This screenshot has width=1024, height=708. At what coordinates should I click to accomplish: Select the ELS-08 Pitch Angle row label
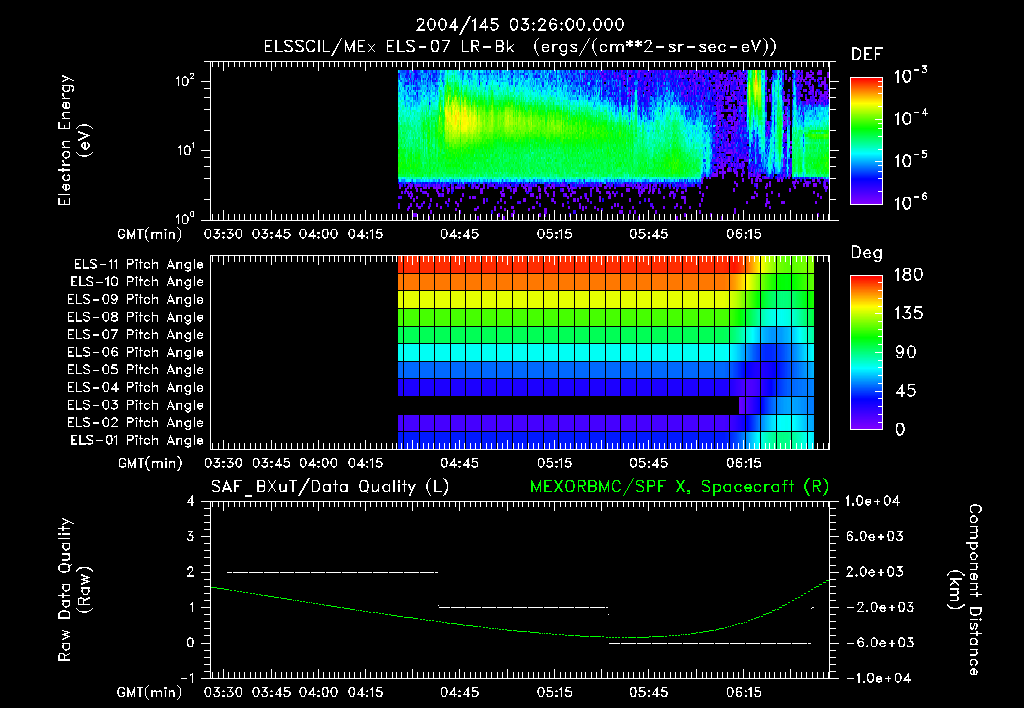coord(135,317)
